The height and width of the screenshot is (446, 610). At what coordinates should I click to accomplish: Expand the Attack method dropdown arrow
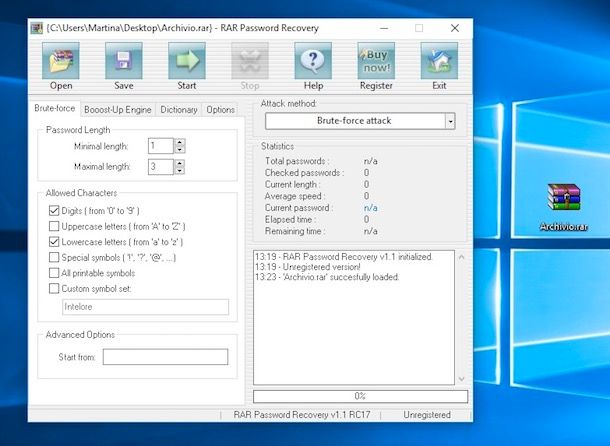click(x=450, y=121)
